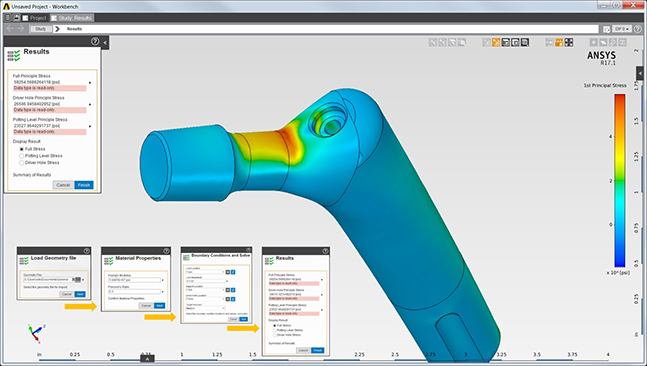Go back with the left arrow icon

10,28
